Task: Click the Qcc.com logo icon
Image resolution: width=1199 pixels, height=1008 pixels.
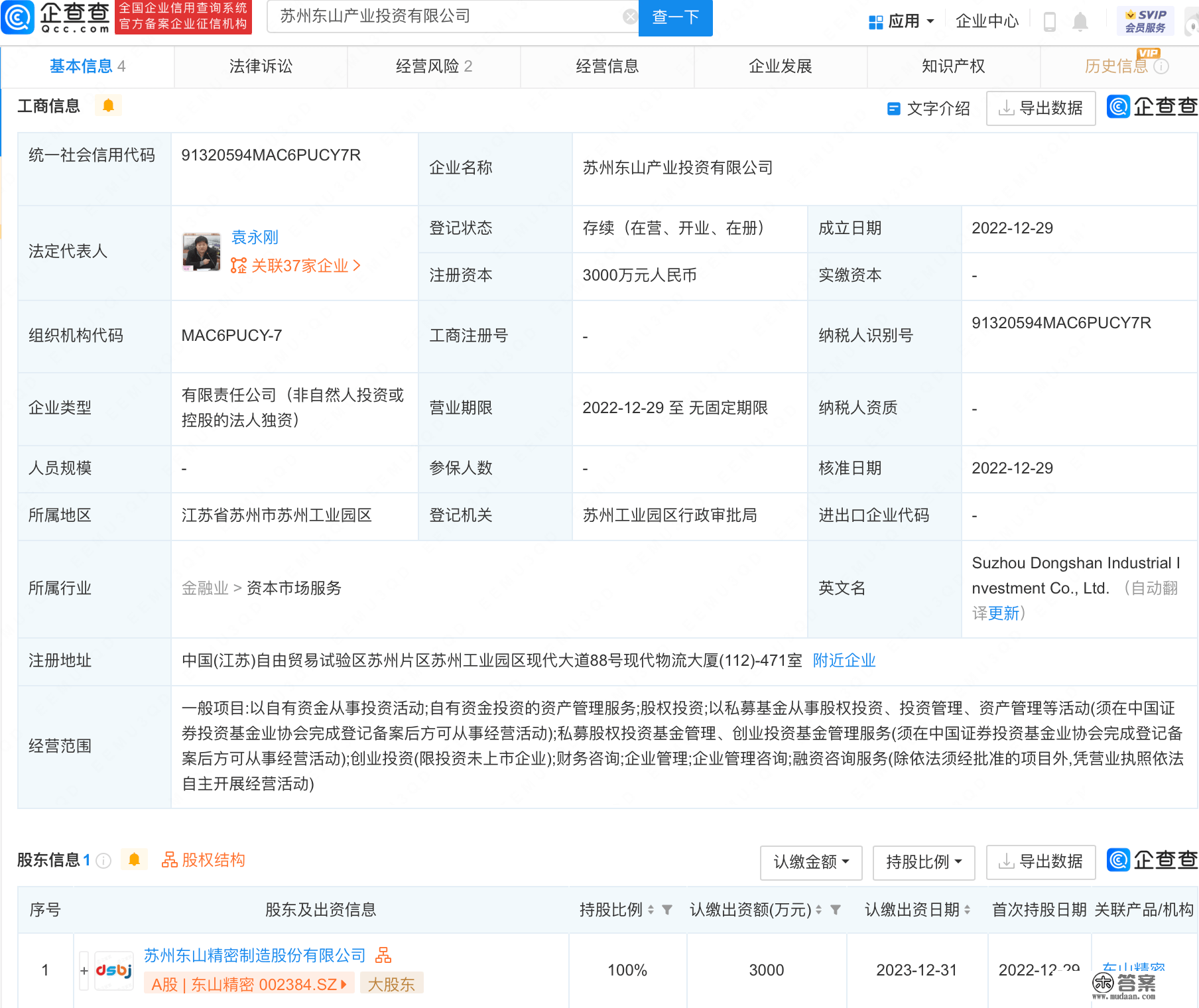Action: [18, 17]
